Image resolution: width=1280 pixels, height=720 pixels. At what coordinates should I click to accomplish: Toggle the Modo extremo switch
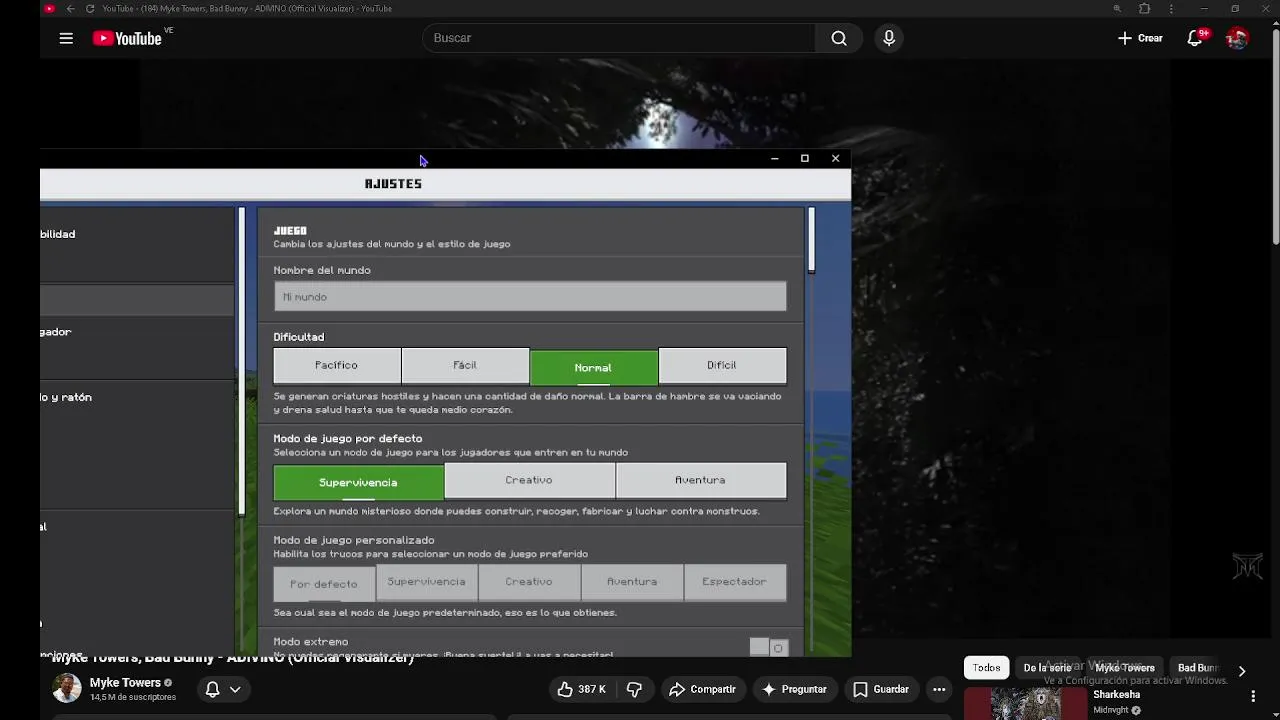point(769,648)
